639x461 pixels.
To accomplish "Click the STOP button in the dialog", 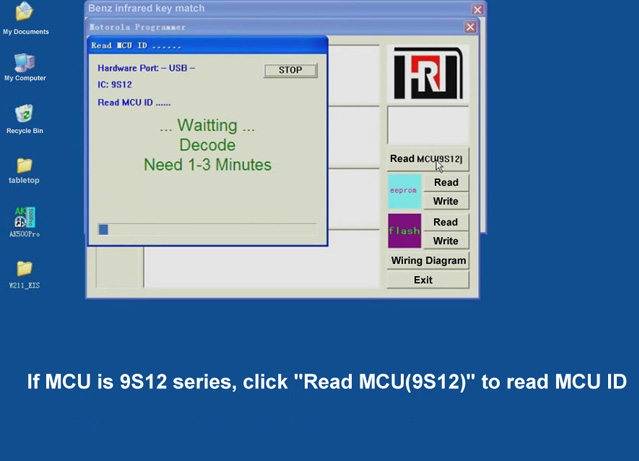I will pyautogui.click(x=291, y=70).
